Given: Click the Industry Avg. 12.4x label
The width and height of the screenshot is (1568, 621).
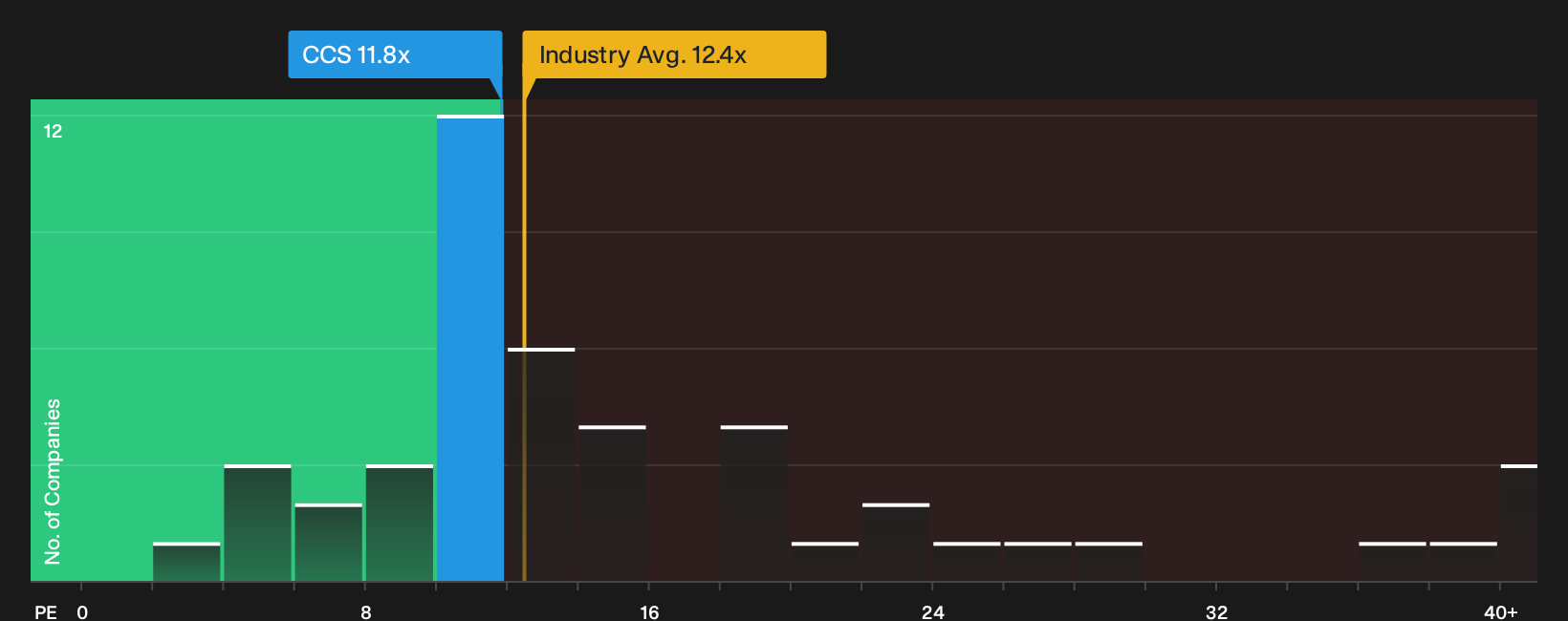Looking at the screenshot, I should pos(674,54).
